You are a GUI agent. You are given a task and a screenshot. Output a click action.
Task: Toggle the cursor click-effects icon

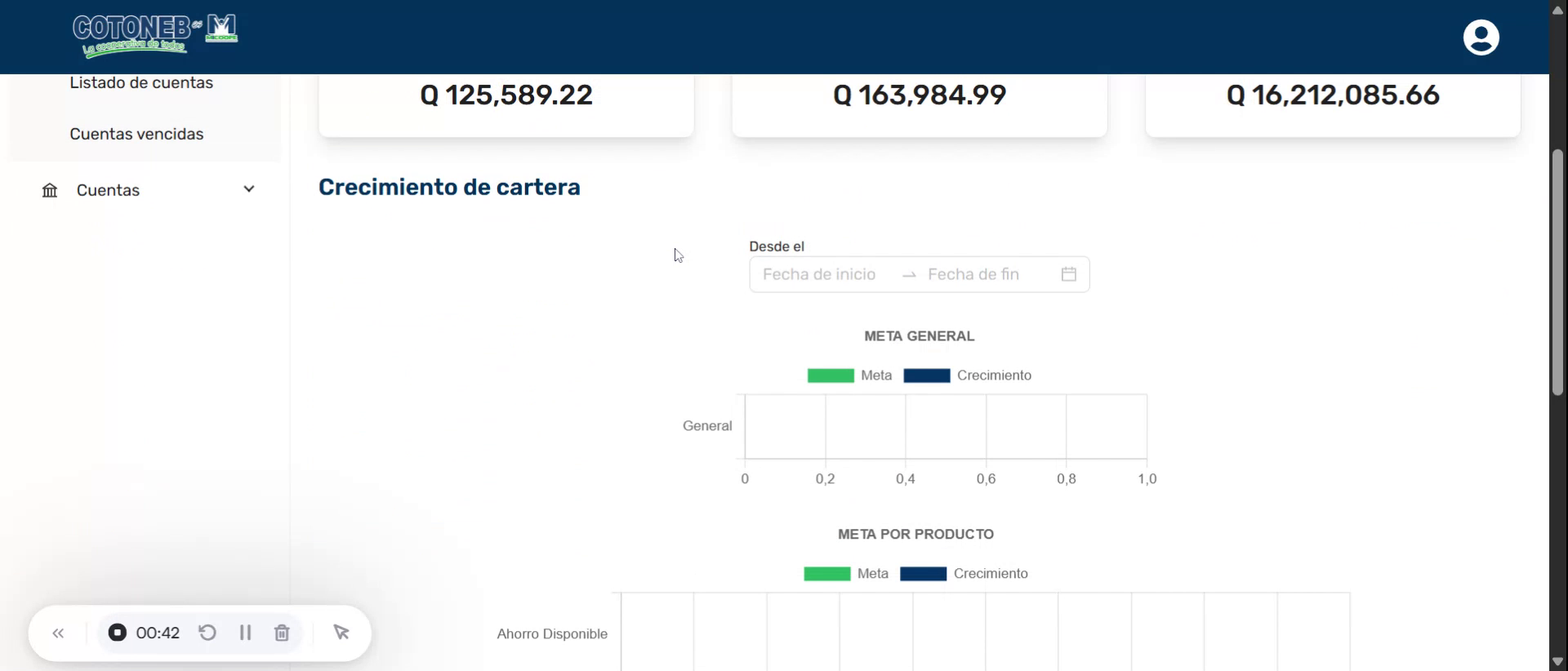click(341, 633)
